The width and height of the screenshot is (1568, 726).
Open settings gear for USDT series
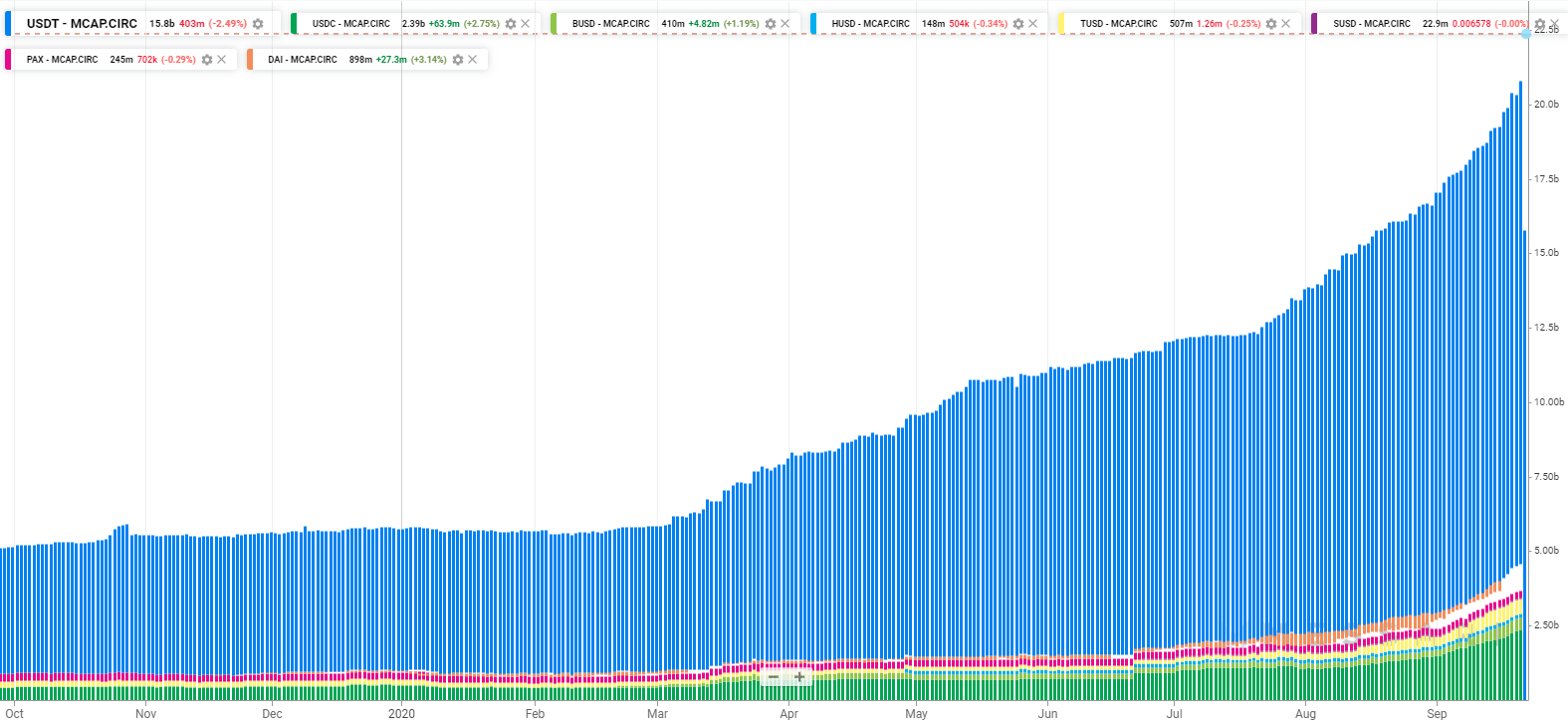point(258,24)
